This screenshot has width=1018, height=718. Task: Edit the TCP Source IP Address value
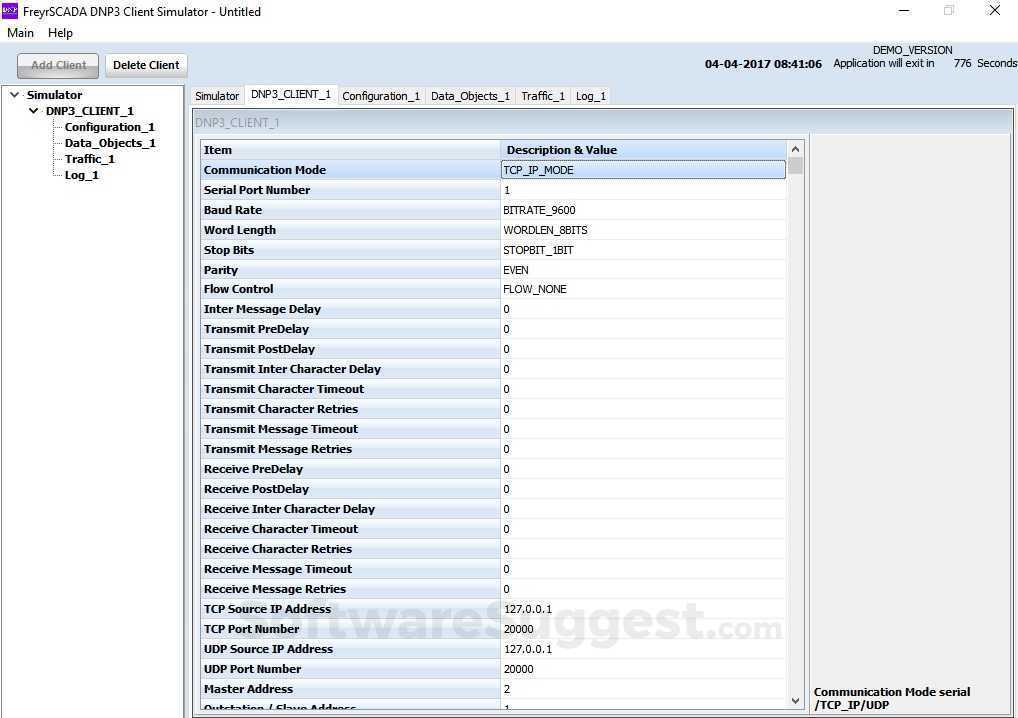pyautogui.click(x=641, y=609)
